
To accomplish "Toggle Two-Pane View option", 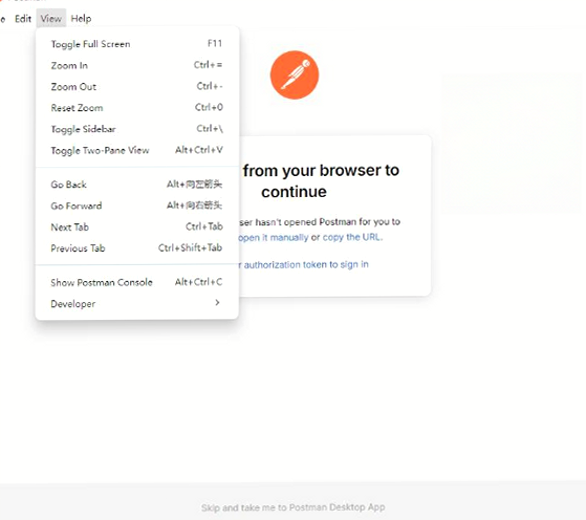I will coord(137,150).
